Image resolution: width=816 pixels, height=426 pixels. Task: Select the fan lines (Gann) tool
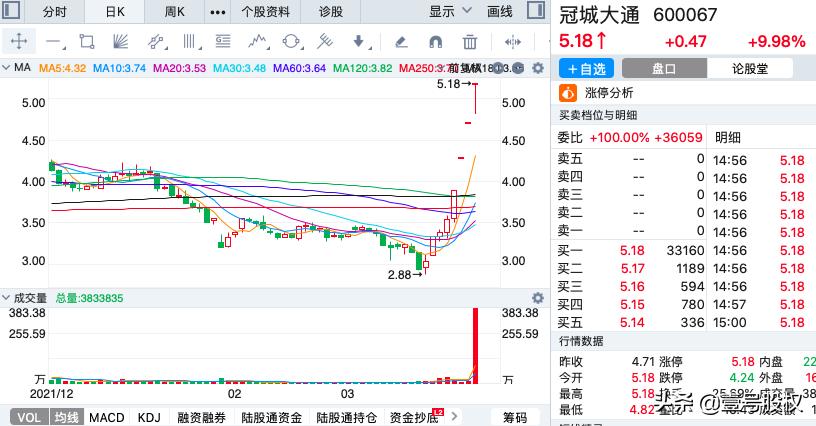point(120,41)
